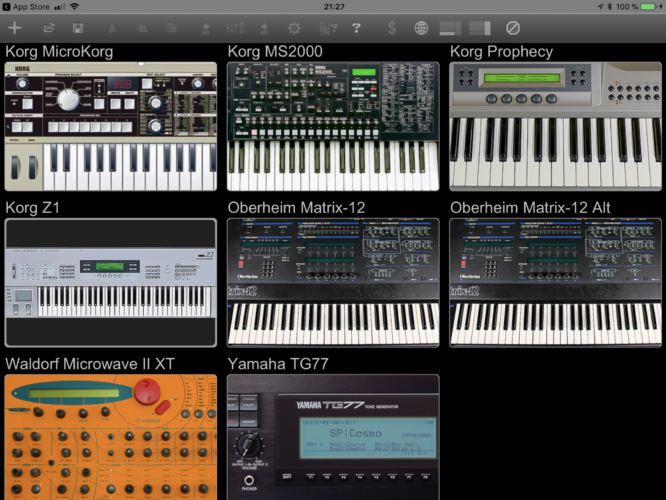This screenshot has height=500, width=666.
Task: Open settings via the gear icon
Action: point(294,28)
